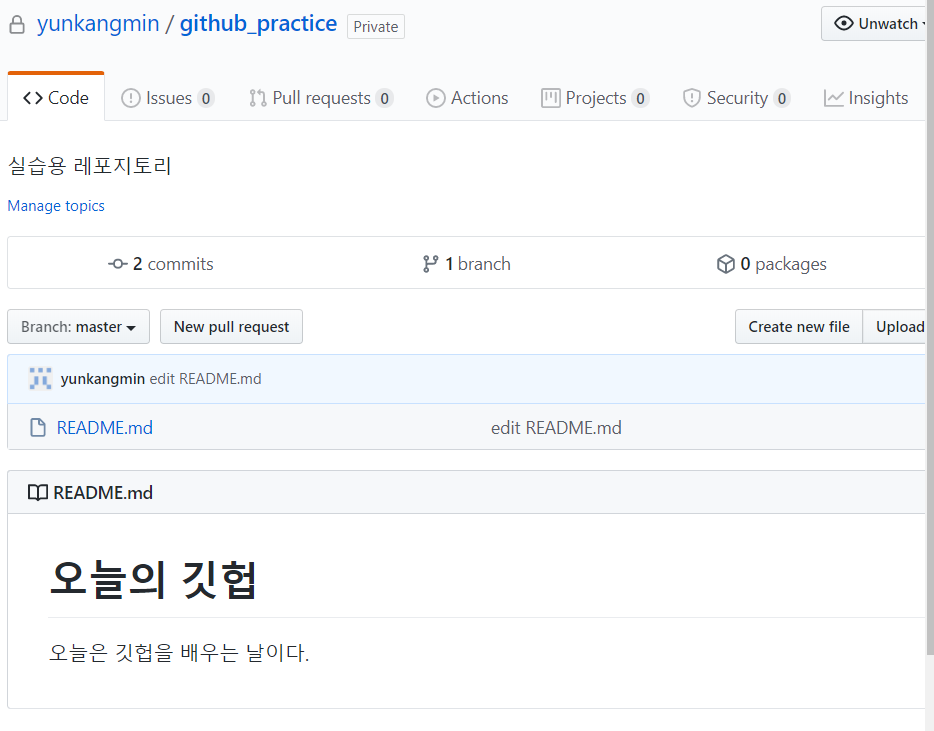Click the README.md panel header title
The image size is (934, 731).
click(103, 493)
